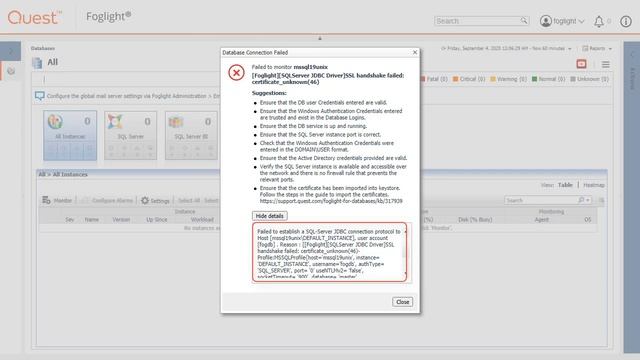Open the foglight user menu
640x360 pixels.
[569, 21]
